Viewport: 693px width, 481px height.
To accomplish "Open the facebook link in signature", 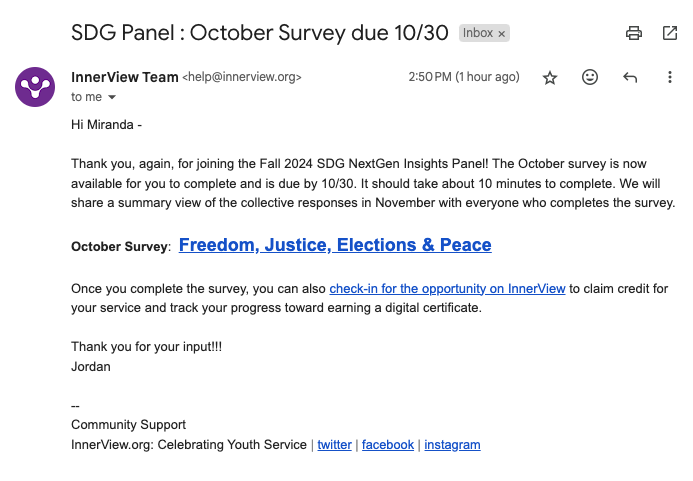I will tap(388, 445).
